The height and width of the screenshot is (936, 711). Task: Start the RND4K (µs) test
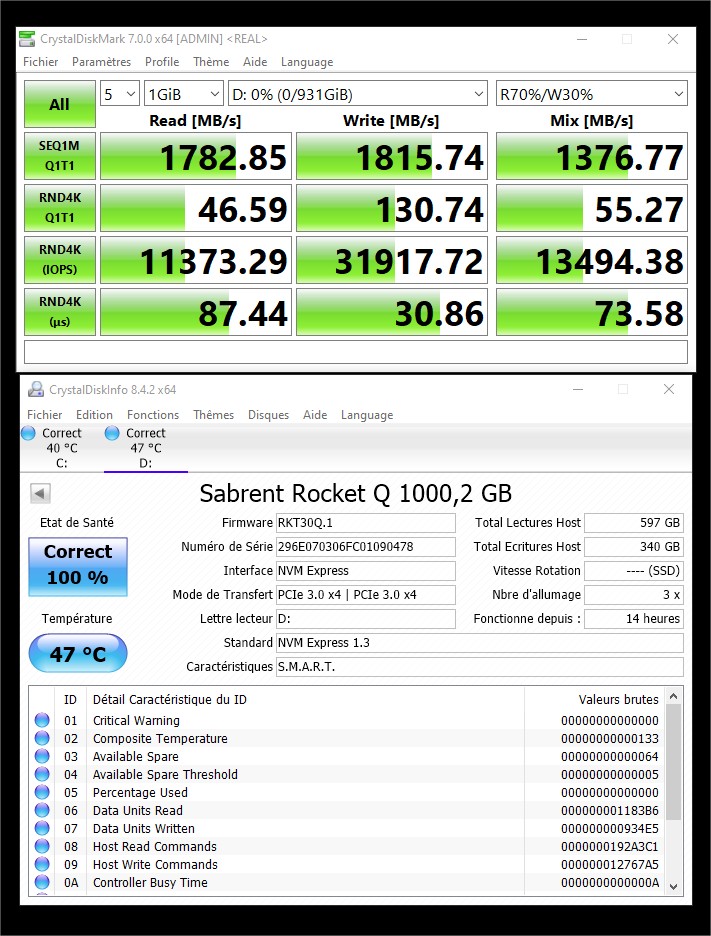(60, 312)
